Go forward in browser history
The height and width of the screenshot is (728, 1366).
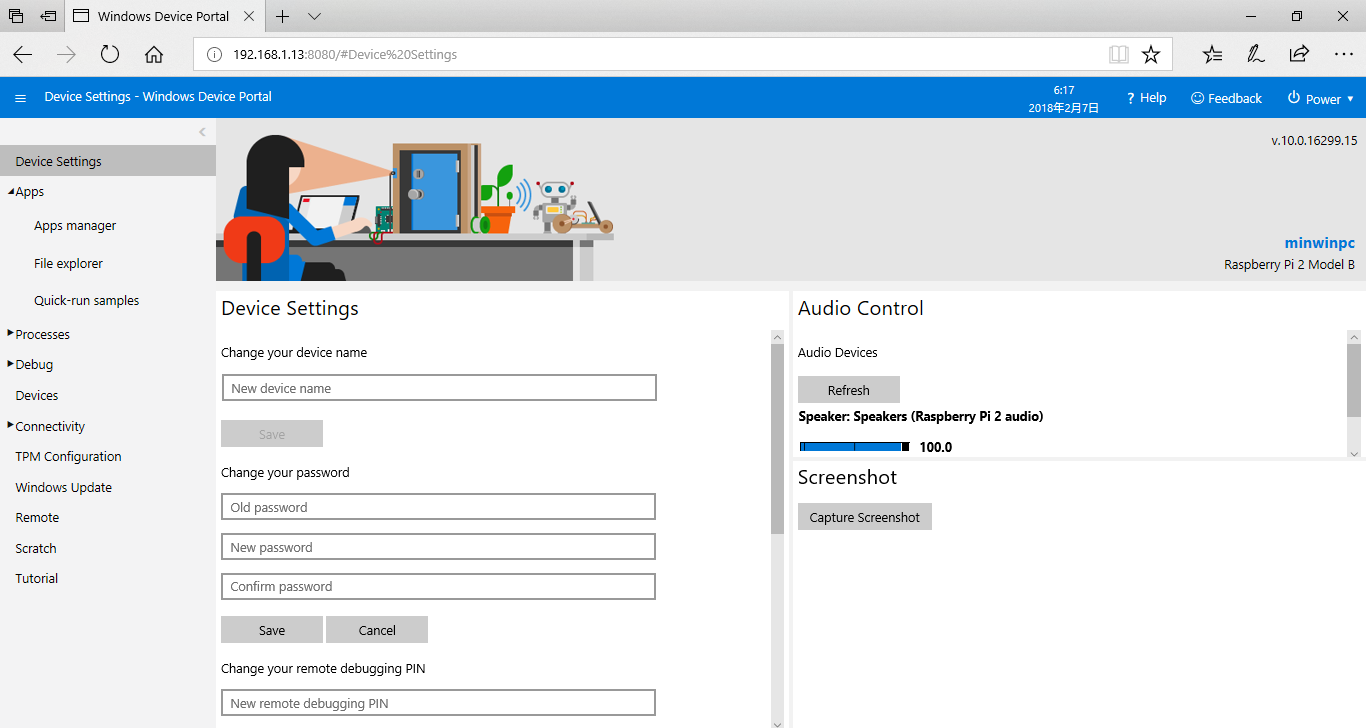pos(67,54)
